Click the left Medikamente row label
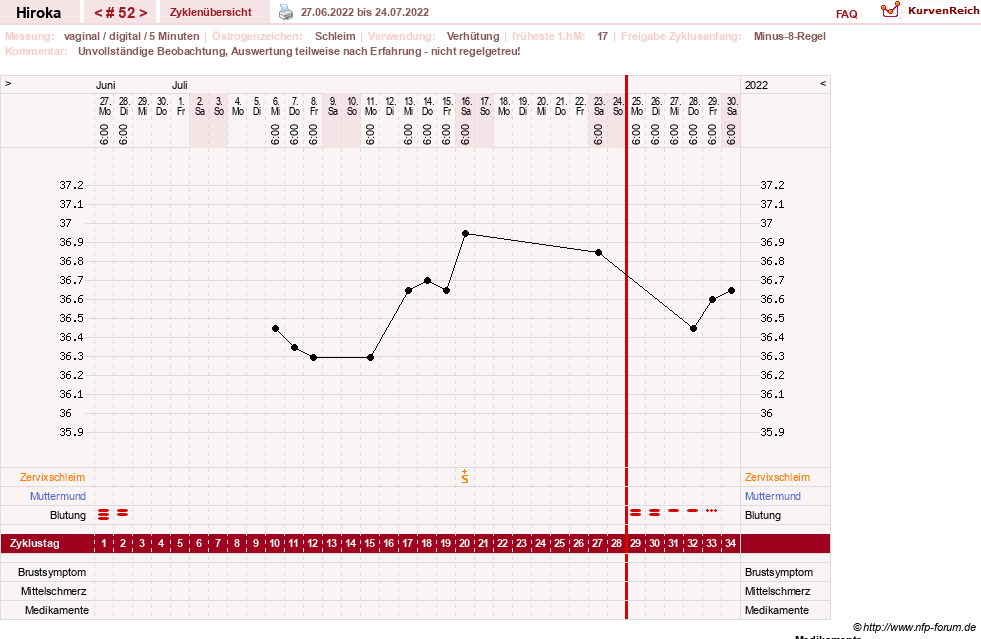This screenshot has width=981, height=639. [x=57, y=610]
